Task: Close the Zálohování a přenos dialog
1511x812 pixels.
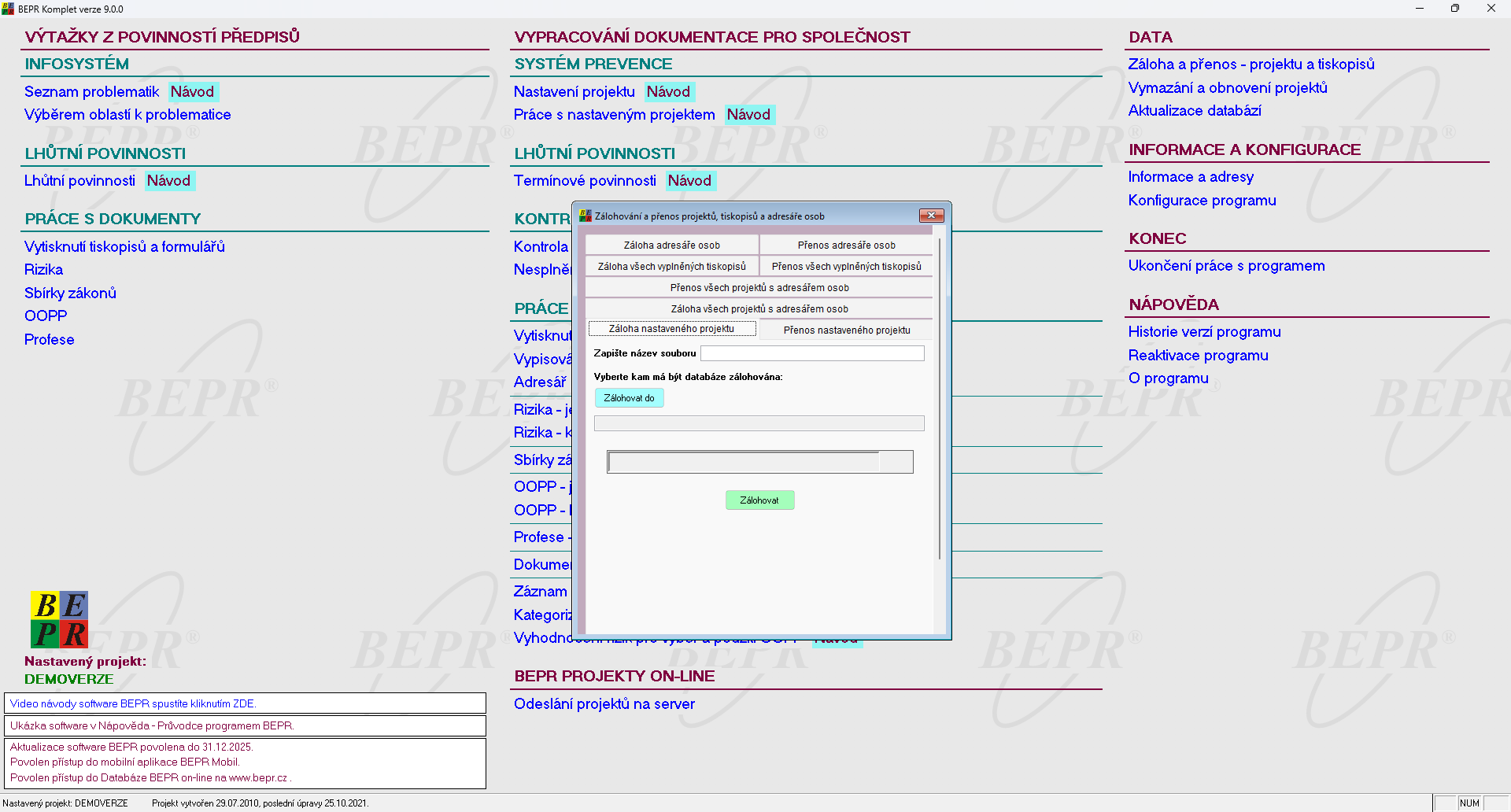Action: coord(931,216)
